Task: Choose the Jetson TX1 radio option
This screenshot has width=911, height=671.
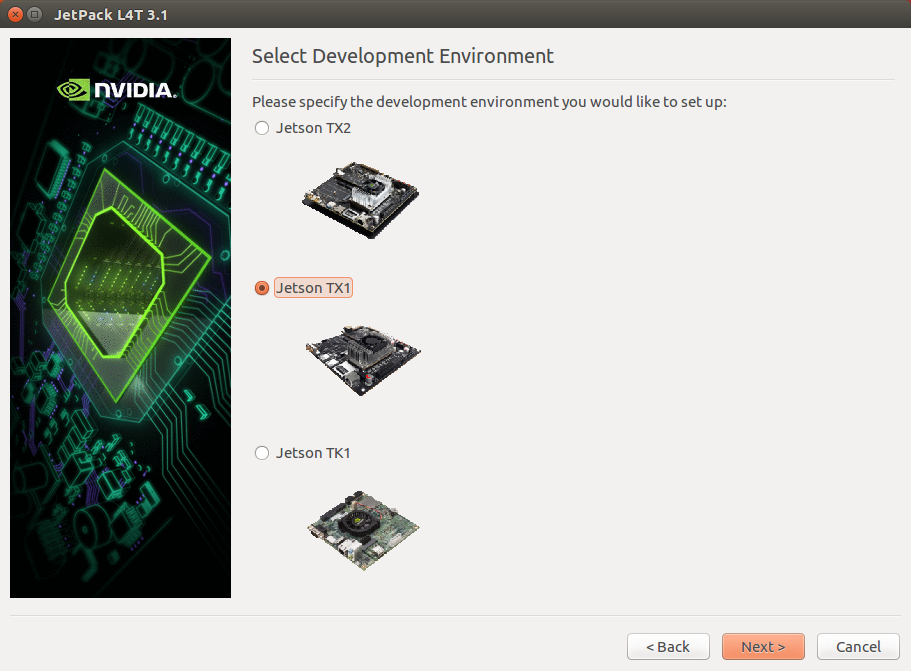Action: 262,288
